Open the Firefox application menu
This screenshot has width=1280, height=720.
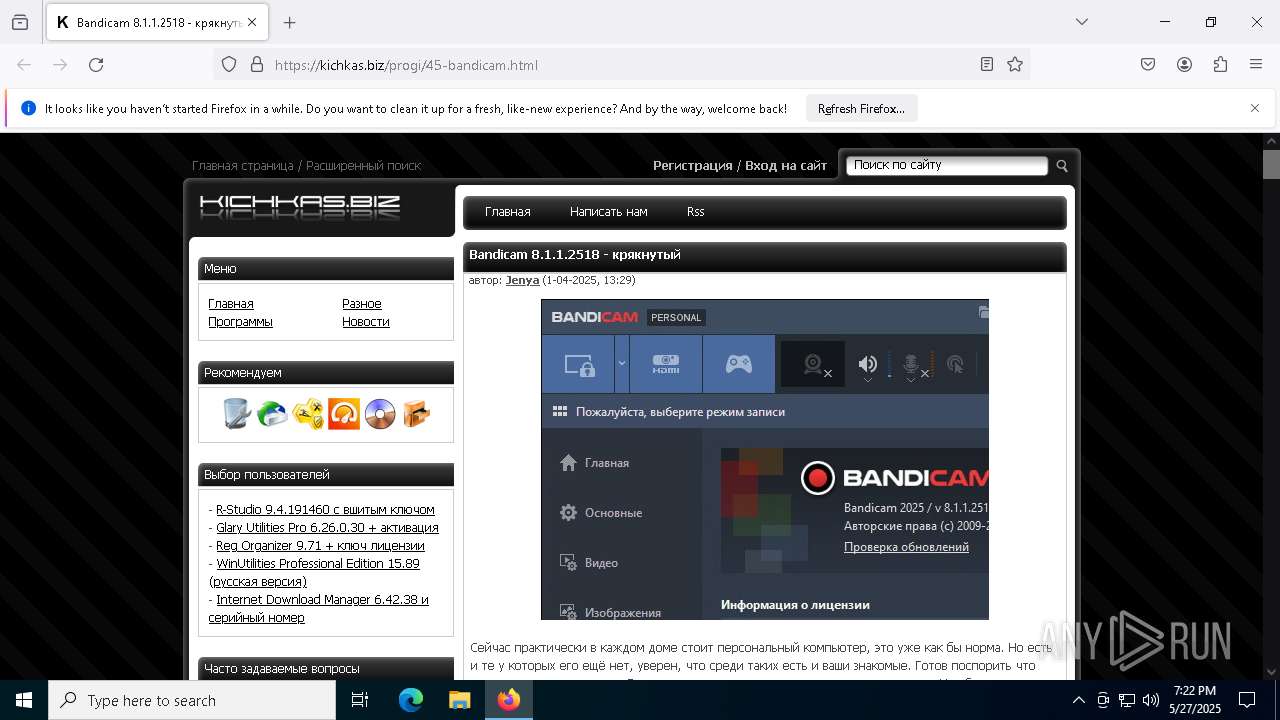[1256, 65]
